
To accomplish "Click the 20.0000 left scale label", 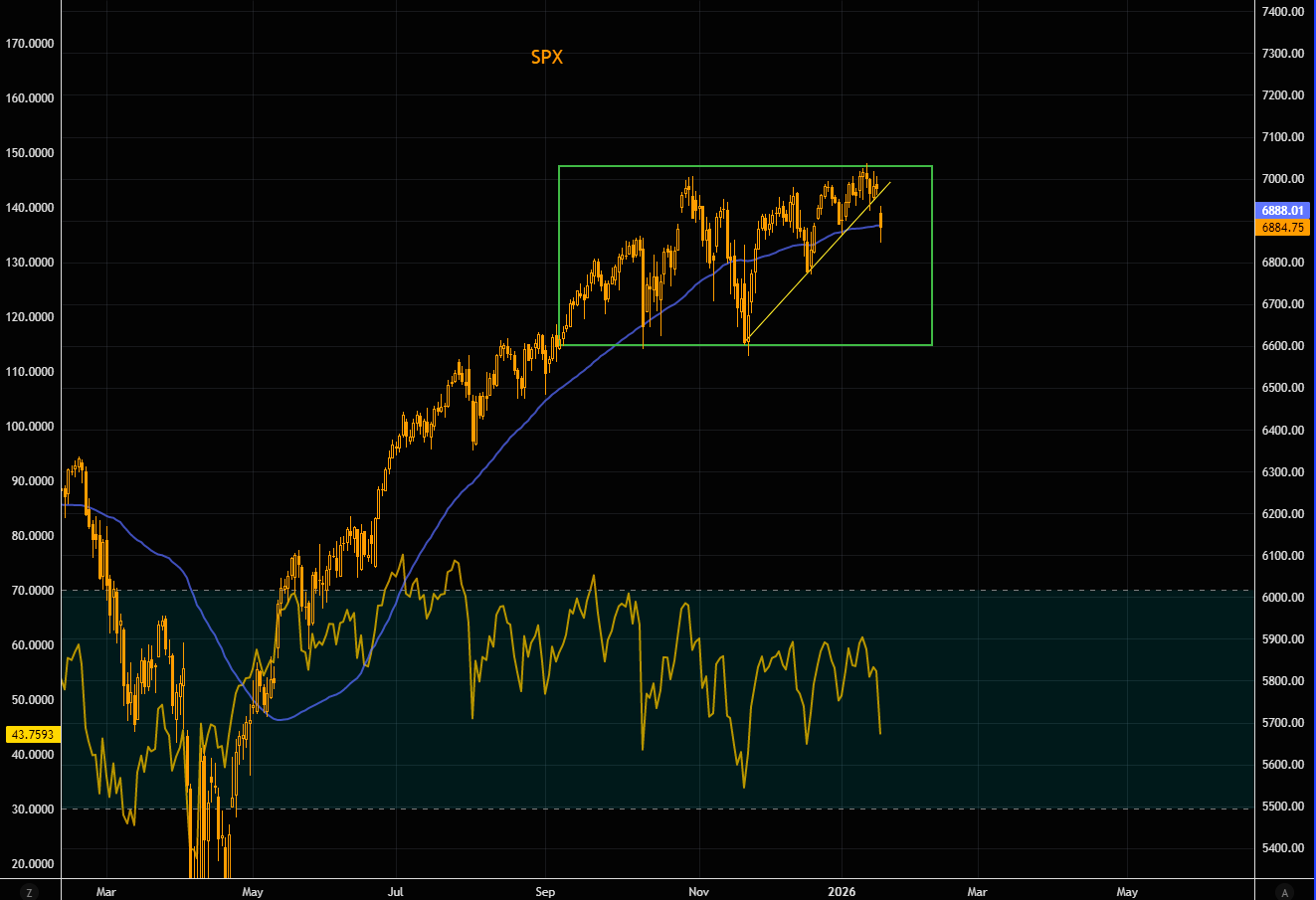I will click(x=32, y=864).
